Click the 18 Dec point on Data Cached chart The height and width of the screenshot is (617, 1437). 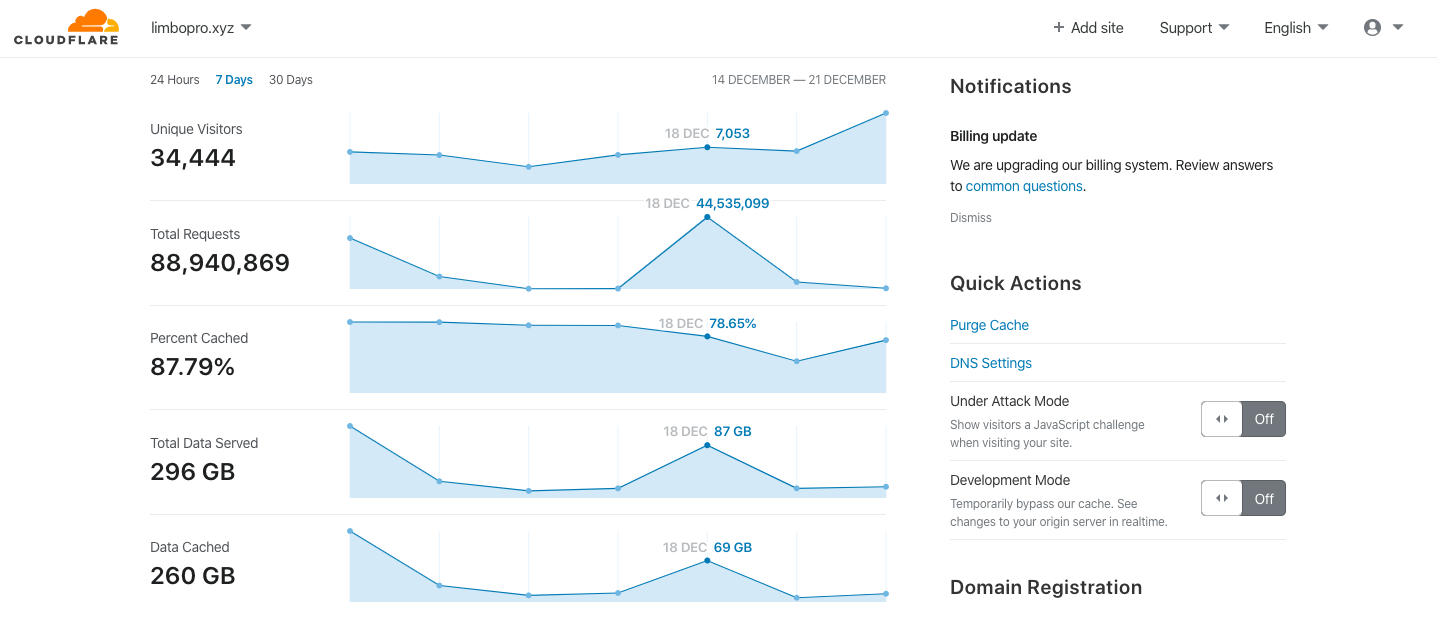pyautogui.click(x=707, y=561)
